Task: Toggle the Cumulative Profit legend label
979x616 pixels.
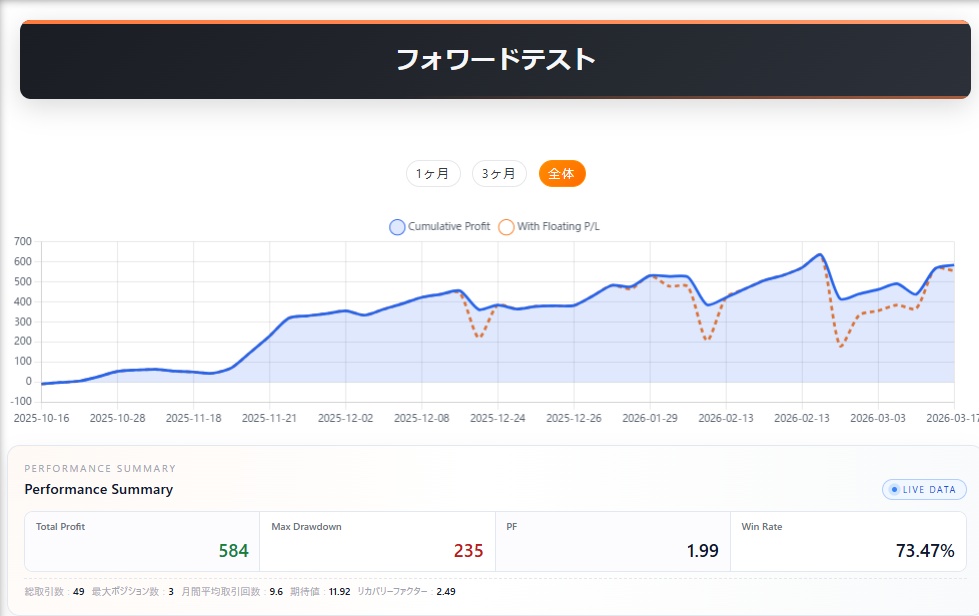Action: [x=449, y=227]
